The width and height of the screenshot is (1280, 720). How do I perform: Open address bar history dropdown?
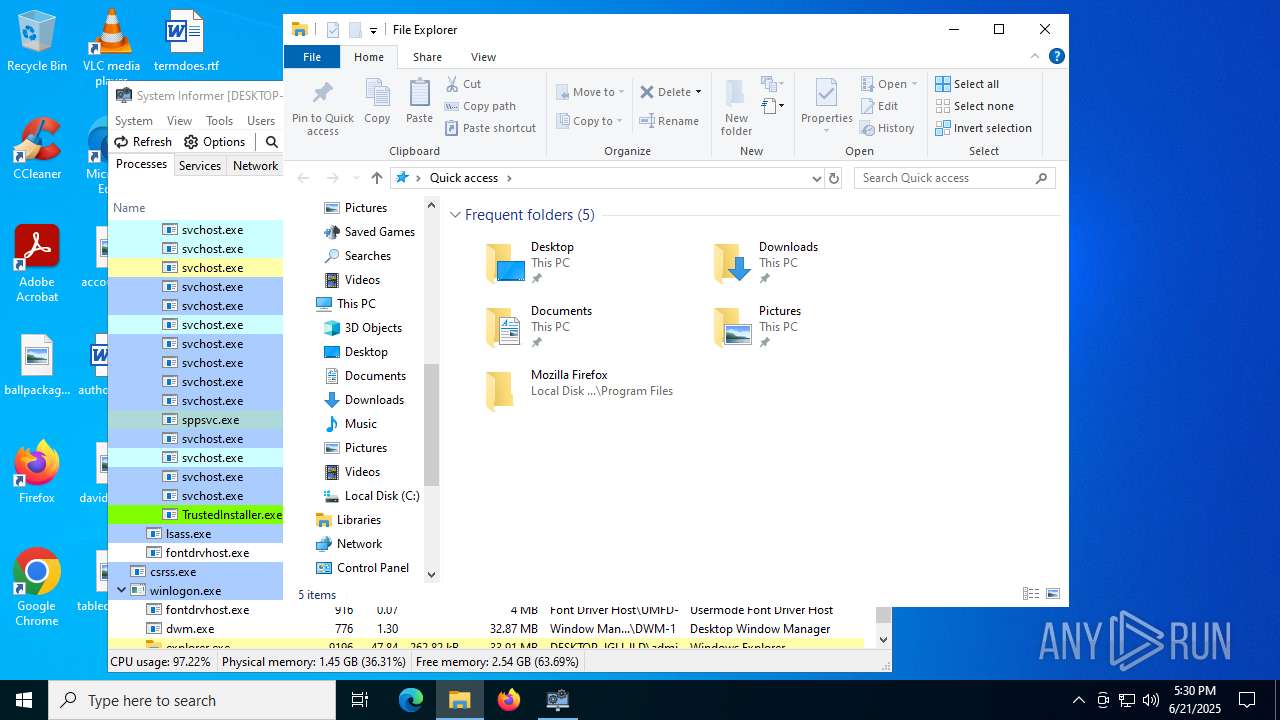(817, 178)
